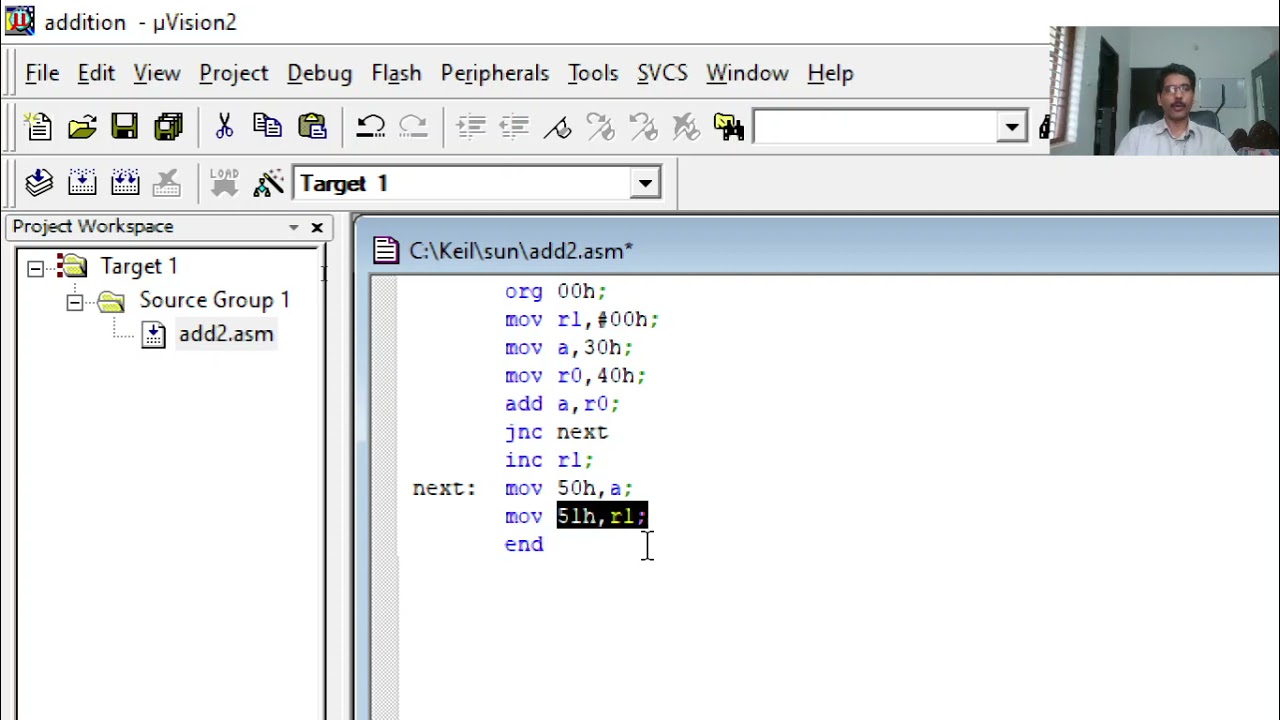This screenshot has height=720, width=1280.
Task: Click the New file icon
Action: click(38, 127)
